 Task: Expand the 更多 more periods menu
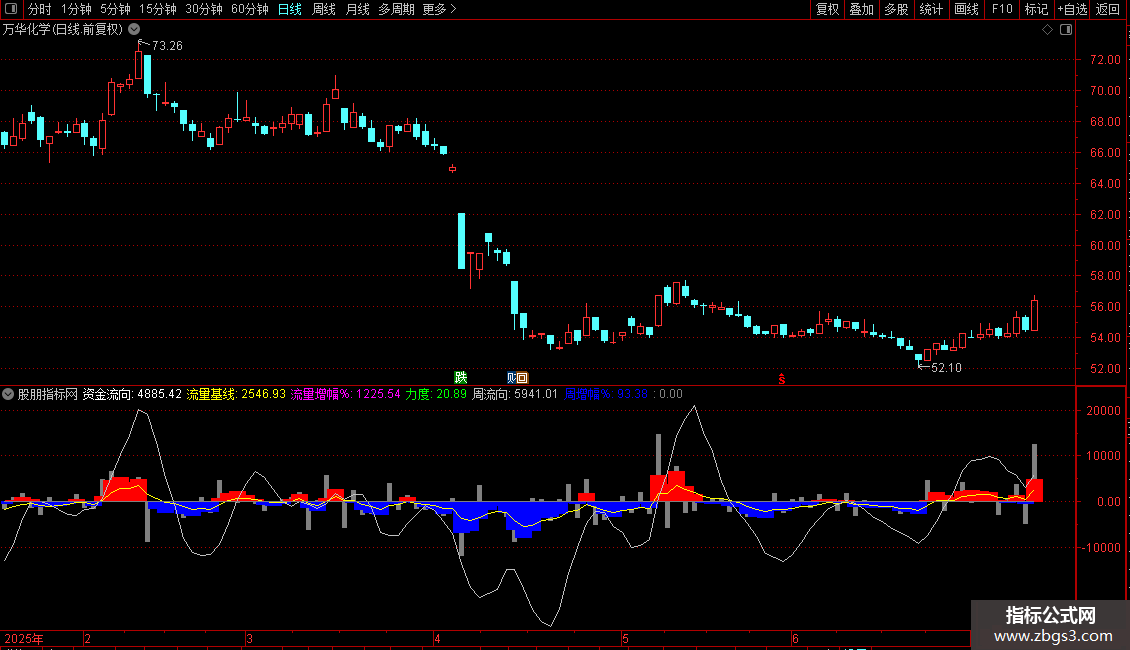tap(439, 9)
